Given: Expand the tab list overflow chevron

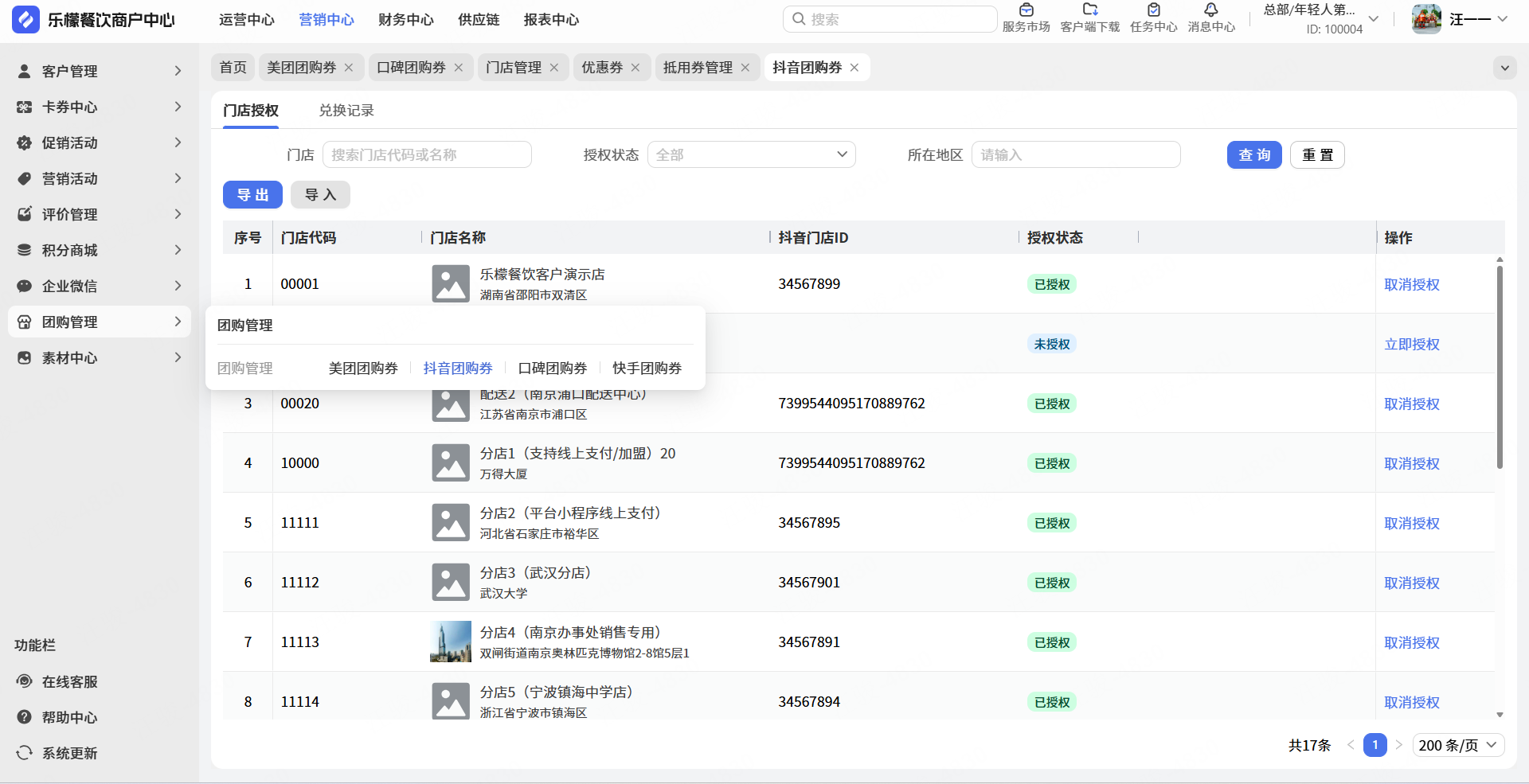Looking at the screenshot, I should tap(1504, 68).
